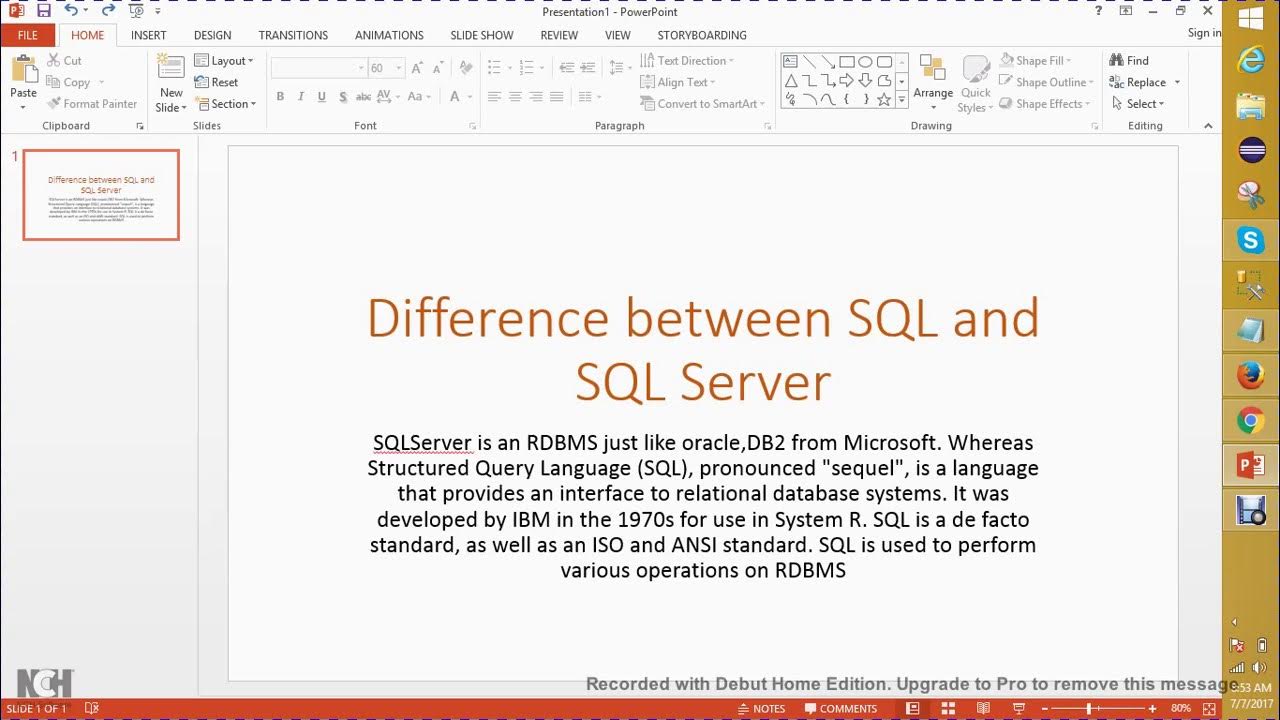Switch to Slide Sorter view in status bar
The height and width of the screenshot is (720, 1280).
948,709
